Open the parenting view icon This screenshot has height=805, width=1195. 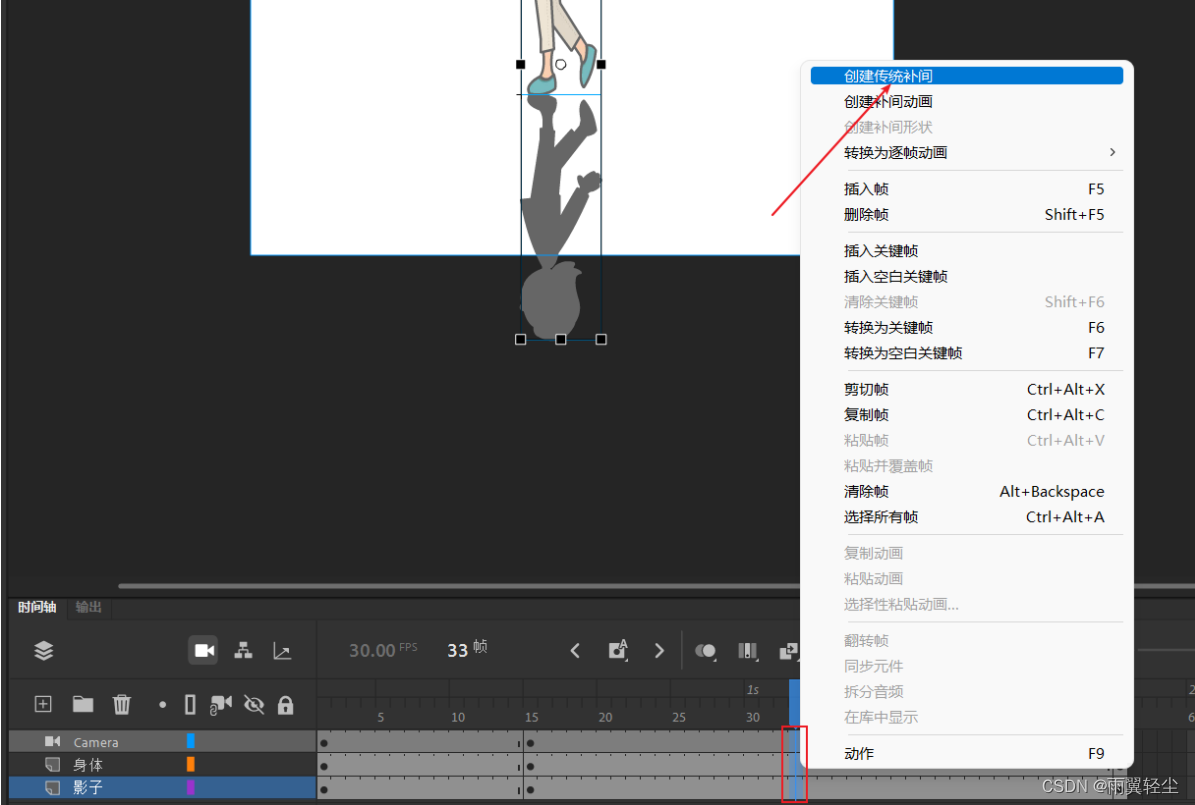243,650
